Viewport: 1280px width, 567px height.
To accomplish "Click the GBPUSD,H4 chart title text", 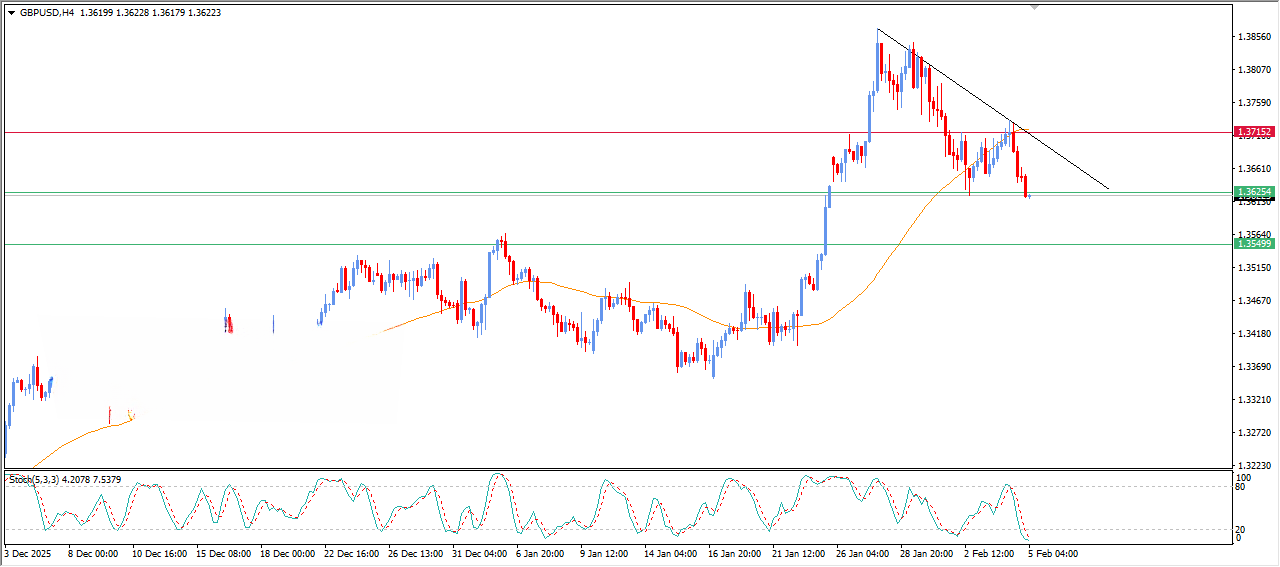I will pos(47,13).
